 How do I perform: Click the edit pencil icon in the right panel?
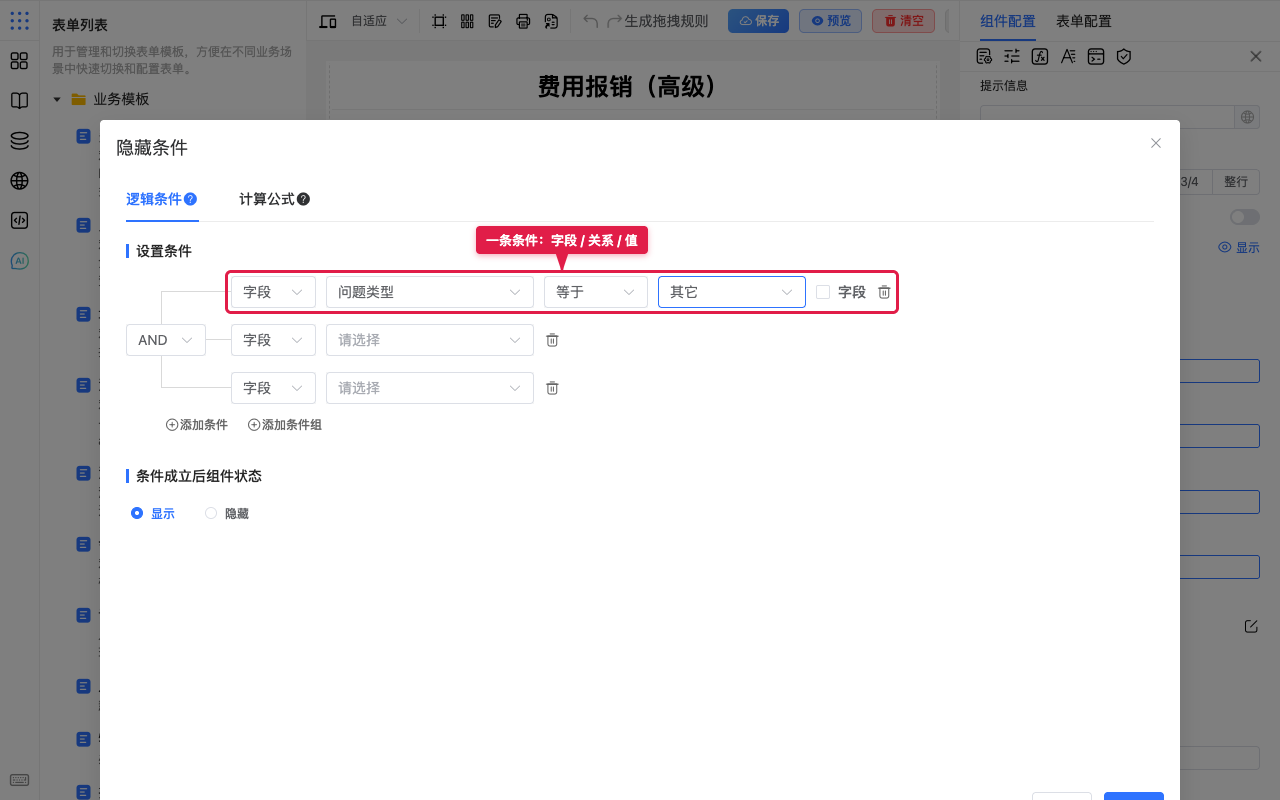[1251, 626]
